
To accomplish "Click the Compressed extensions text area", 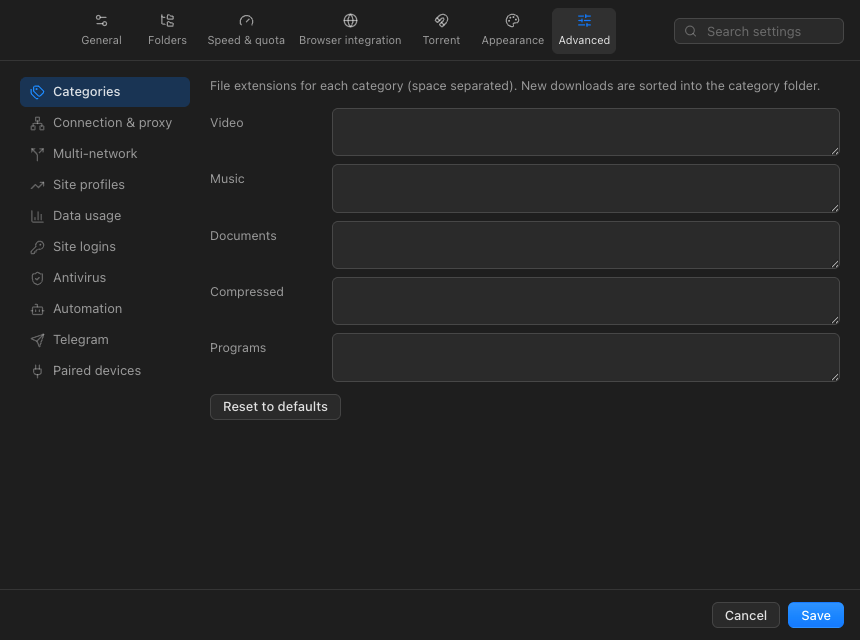I will tap(586, 301).
